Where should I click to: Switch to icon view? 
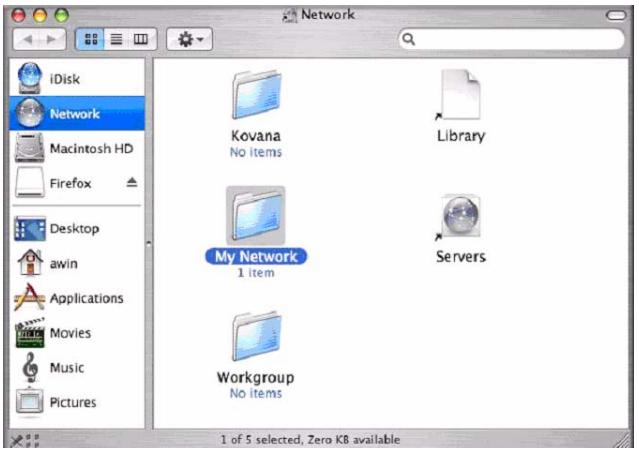(x=90, y=39)
